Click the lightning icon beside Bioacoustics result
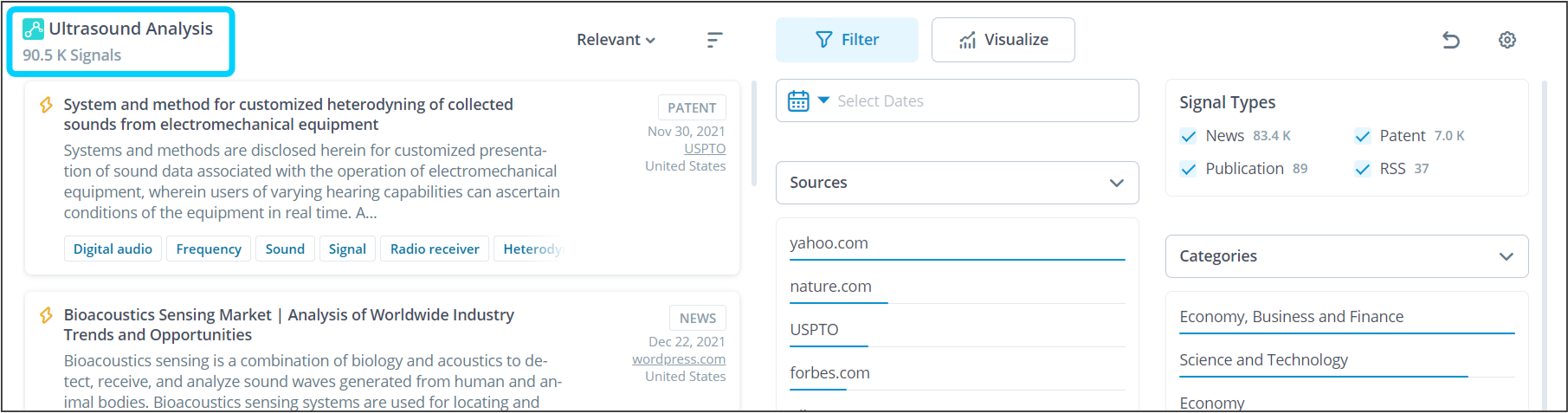This screenshot has height=413, width=1568. point(47,315)
